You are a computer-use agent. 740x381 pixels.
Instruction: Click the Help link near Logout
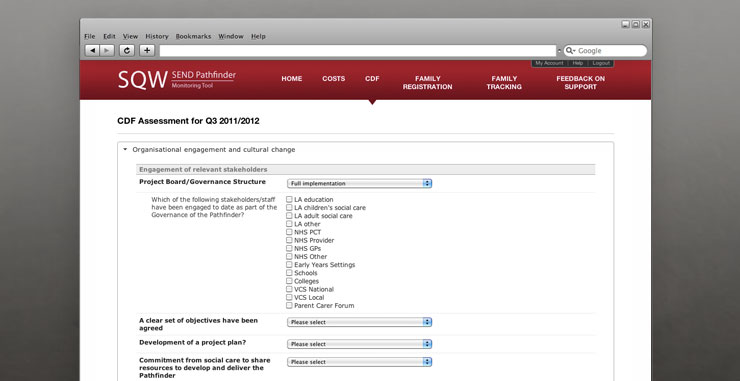[x=578, y=63]
